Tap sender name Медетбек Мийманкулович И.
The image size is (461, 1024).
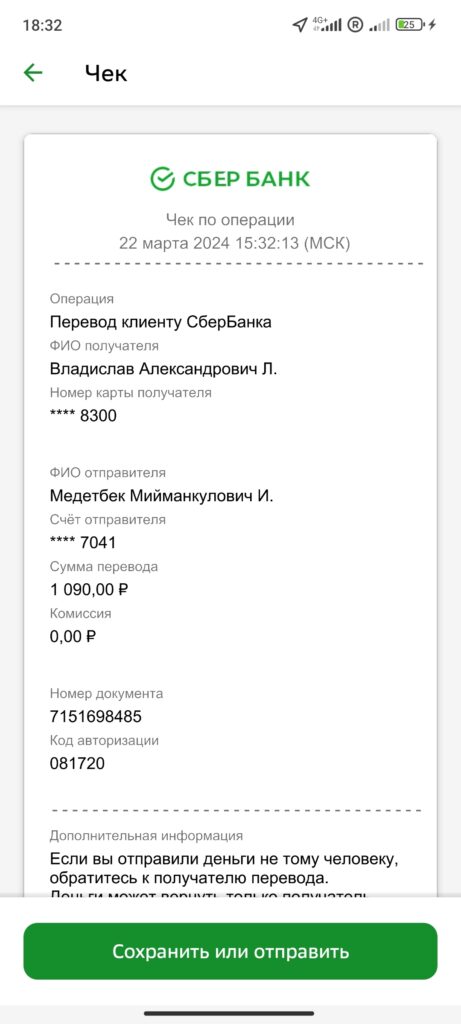tap(161, 496)
